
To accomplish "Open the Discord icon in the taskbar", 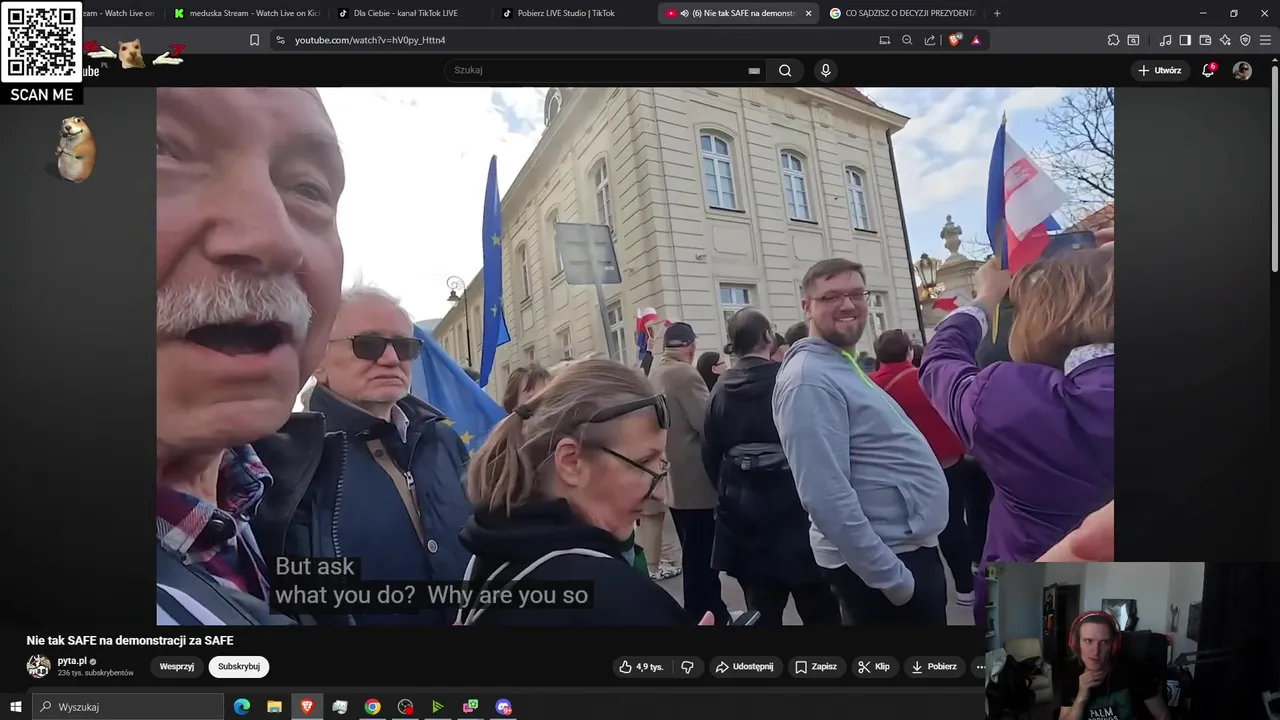I will point(503,707).
